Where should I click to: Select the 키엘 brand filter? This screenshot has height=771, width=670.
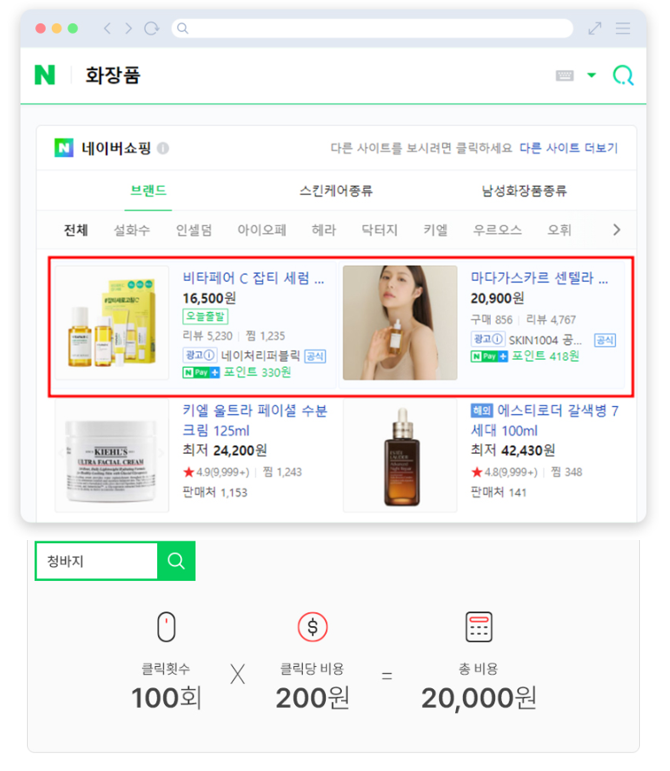click(436, 230)
